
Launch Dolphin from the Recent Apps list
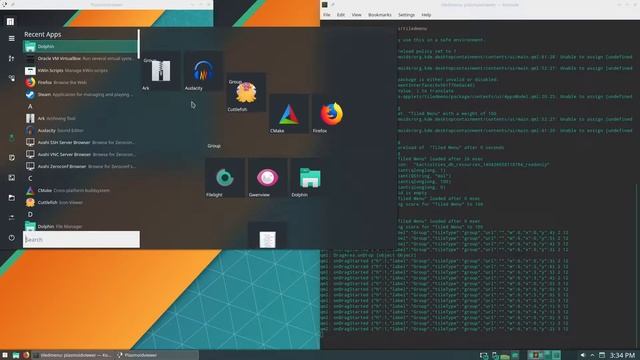pos(80,46)
